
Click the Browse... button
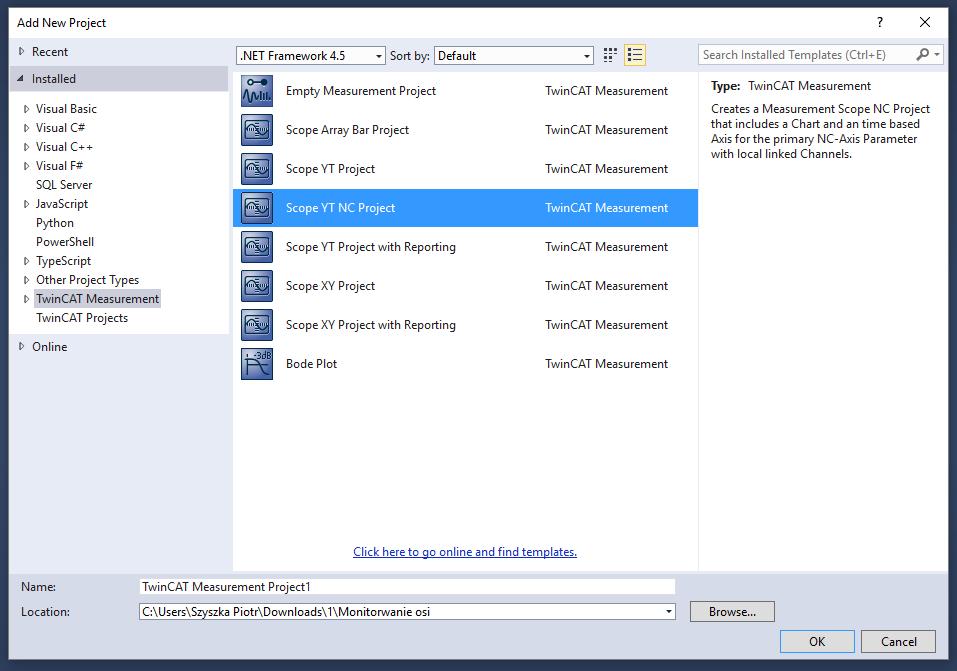coord(732,612)
